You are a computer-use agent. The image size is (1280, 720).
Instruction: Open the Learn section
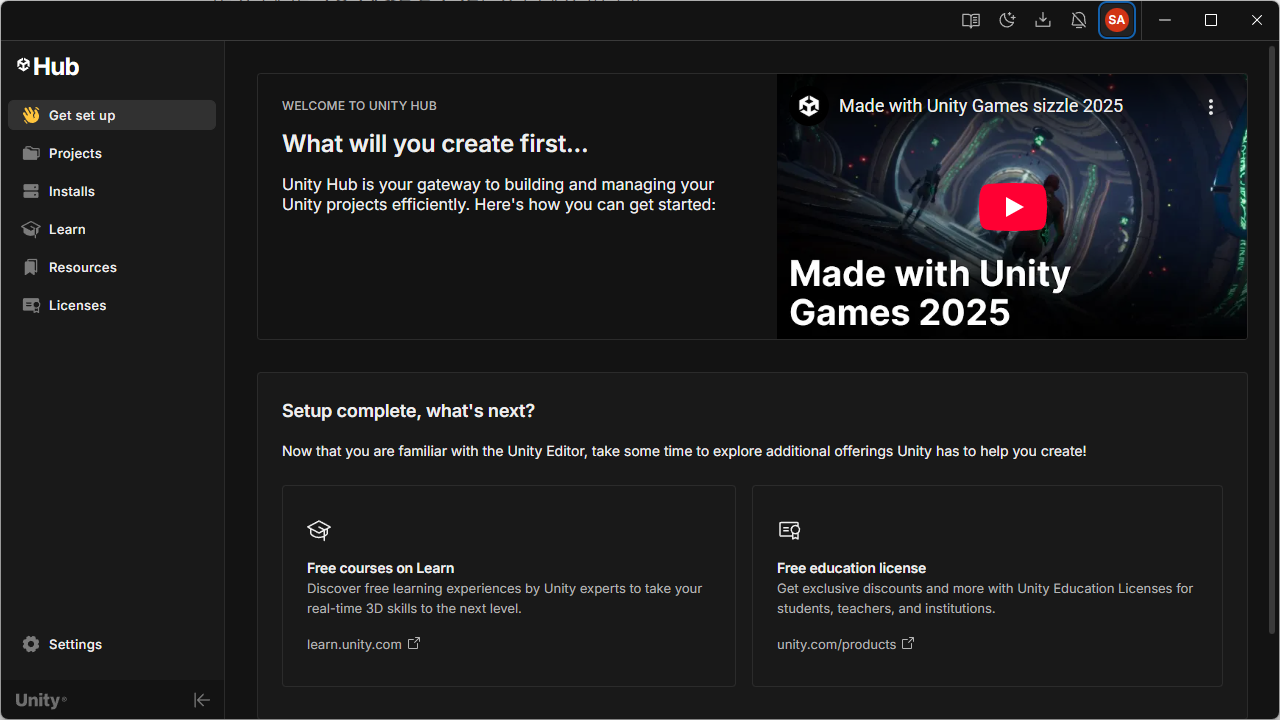[x=112, y=229]
